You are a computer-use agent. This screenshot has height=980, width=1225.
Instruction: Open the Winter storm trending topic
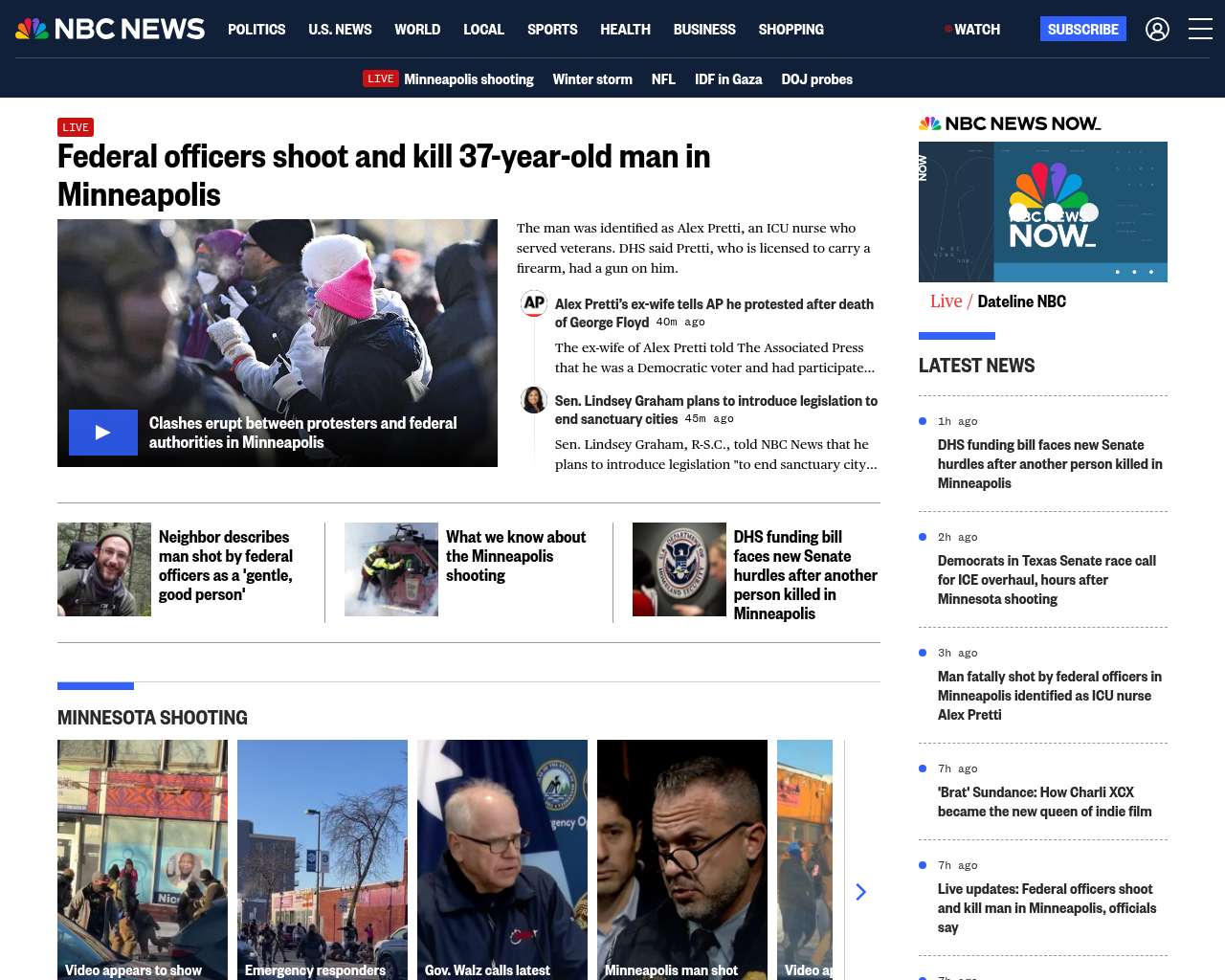[592, 79]
